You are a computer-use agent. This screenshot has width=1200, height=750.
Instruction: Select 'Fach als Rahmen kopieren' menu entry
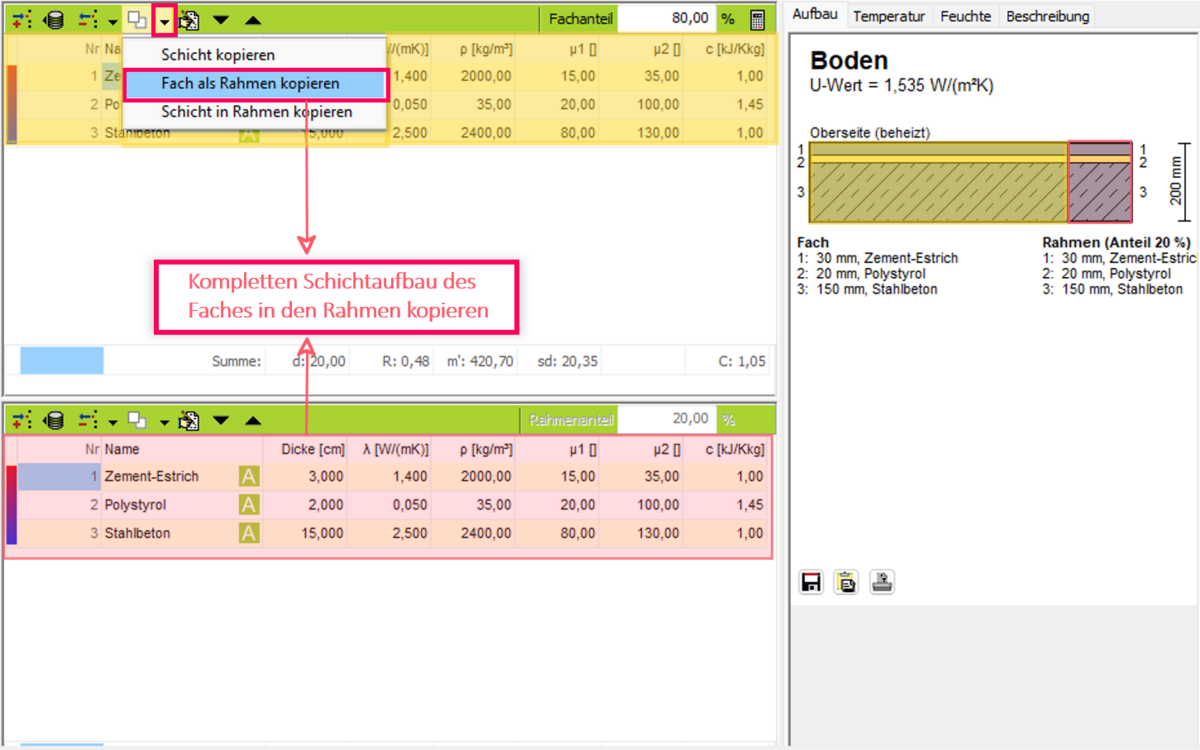255,84
